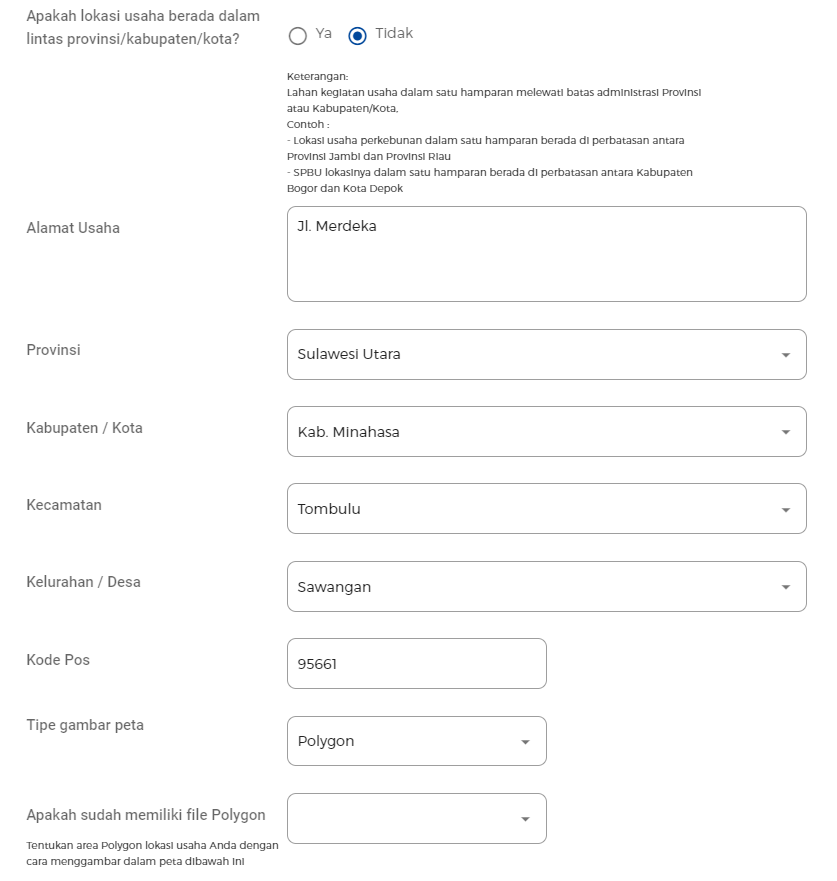Image resolution: width=837 pixels, height=881 pixels.
Task: Open the dropdown showing "Tombulu"
Action: click(x=547, y=508)
